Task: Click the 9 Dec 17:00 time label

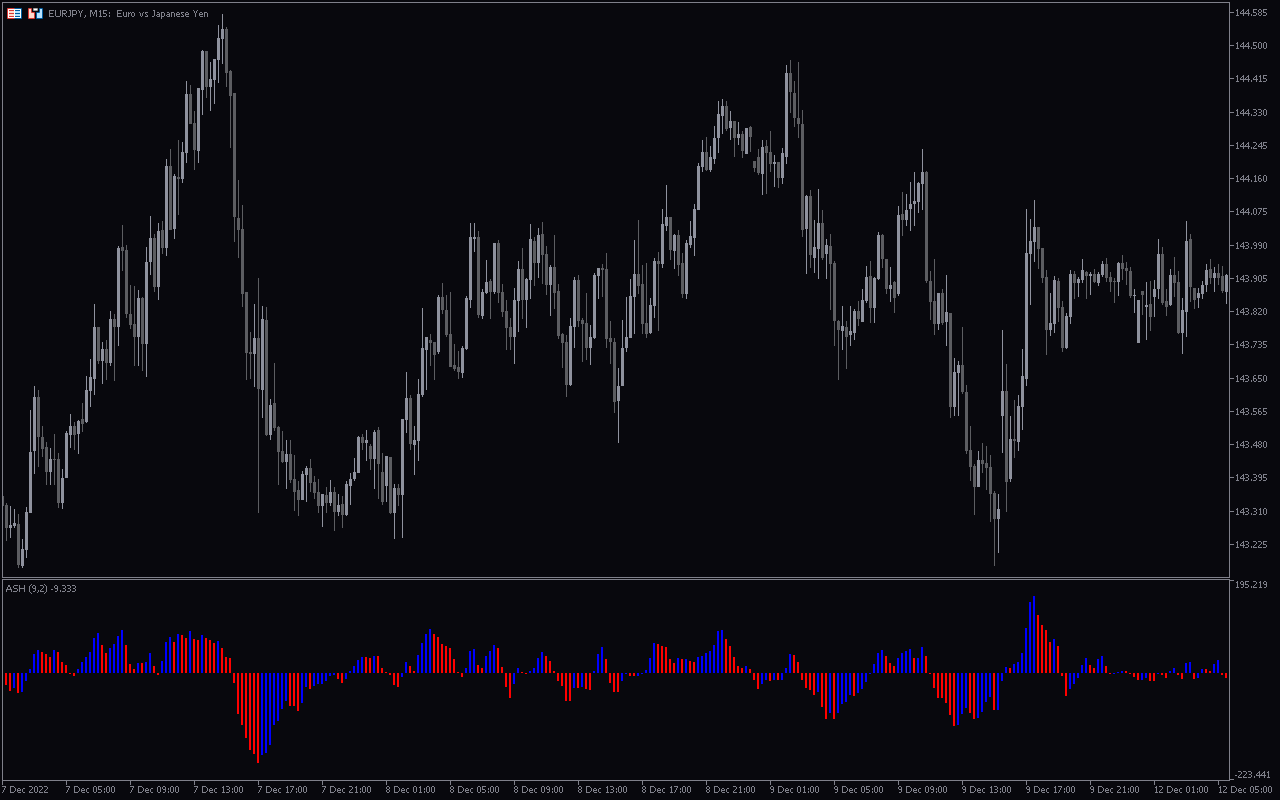Action: pyautogui.click(x=1050, y=789)
